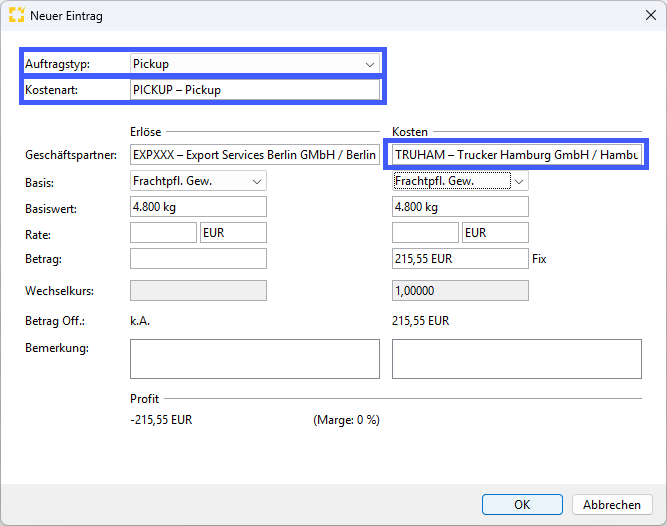This screenshot has height=526, width=667.
Task: Click the Erlöse Geschäftspartner field EXPXXX
Action: pyautogui.click(x=255, y=155)
